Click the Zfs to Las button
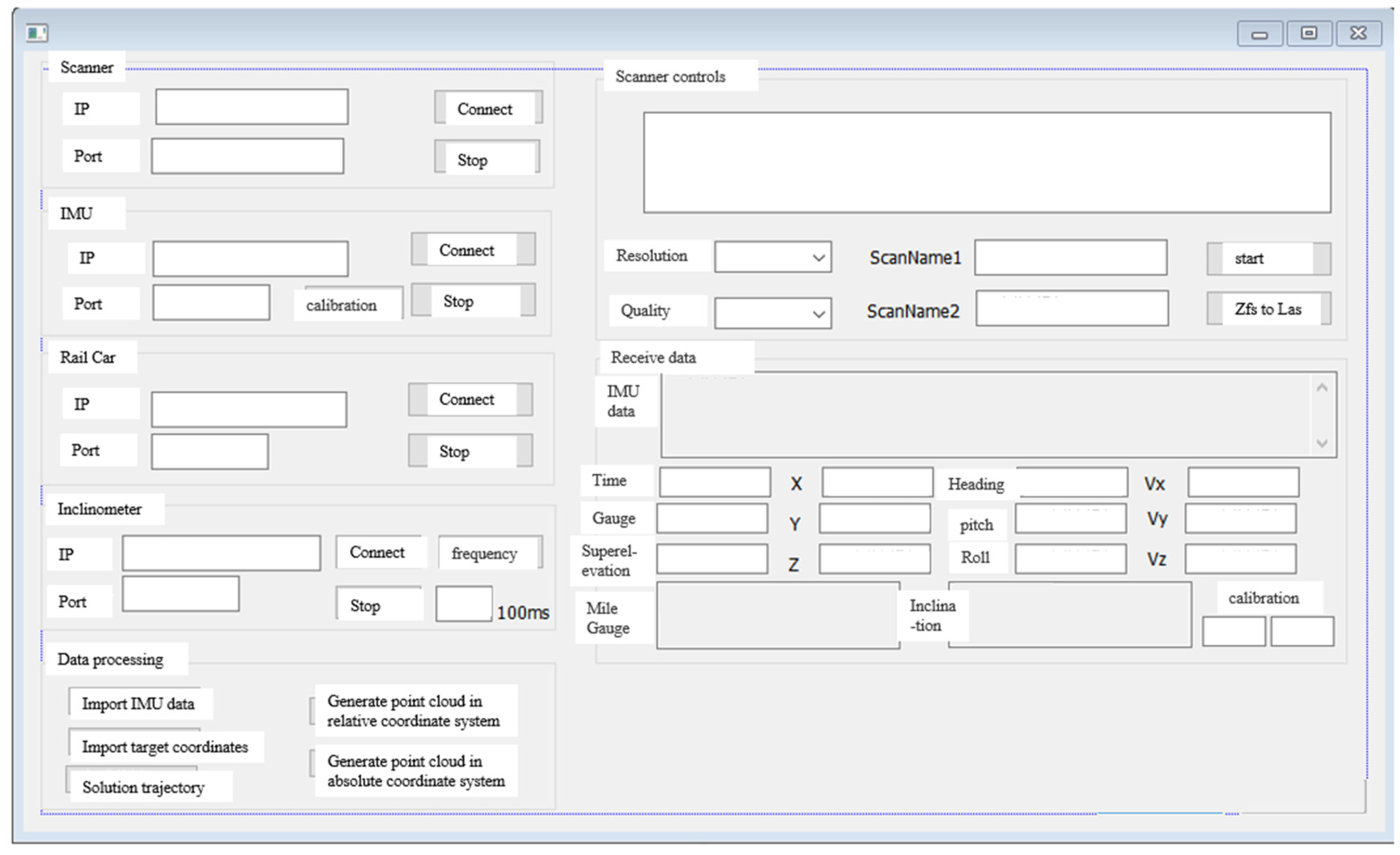The image size is (1400, 855). [1268, 309]
